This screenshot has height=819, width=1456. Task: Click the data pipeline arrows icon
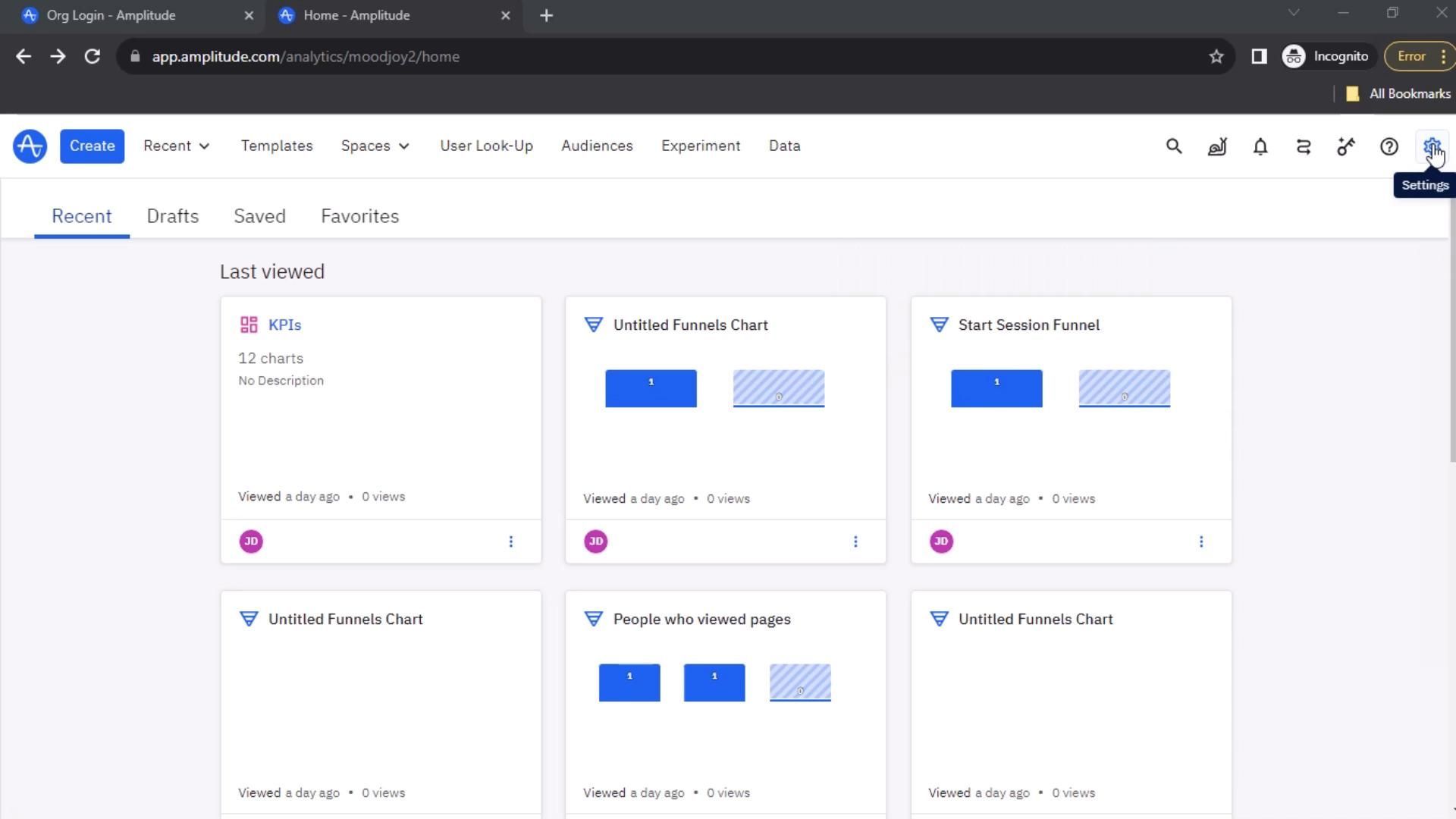click(1303, 146)
